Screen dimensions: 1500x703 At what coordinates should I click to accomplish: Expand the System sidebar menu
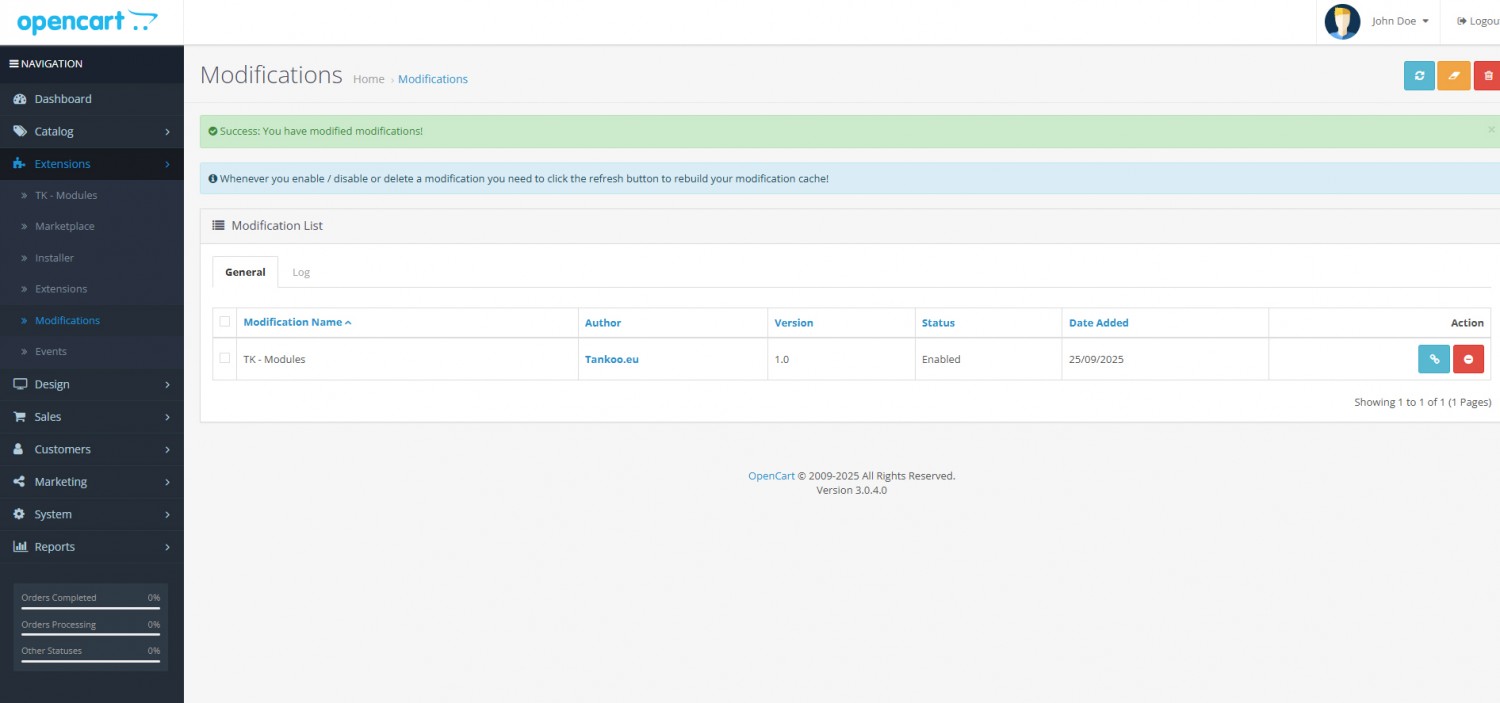click(x=91, y=514)
